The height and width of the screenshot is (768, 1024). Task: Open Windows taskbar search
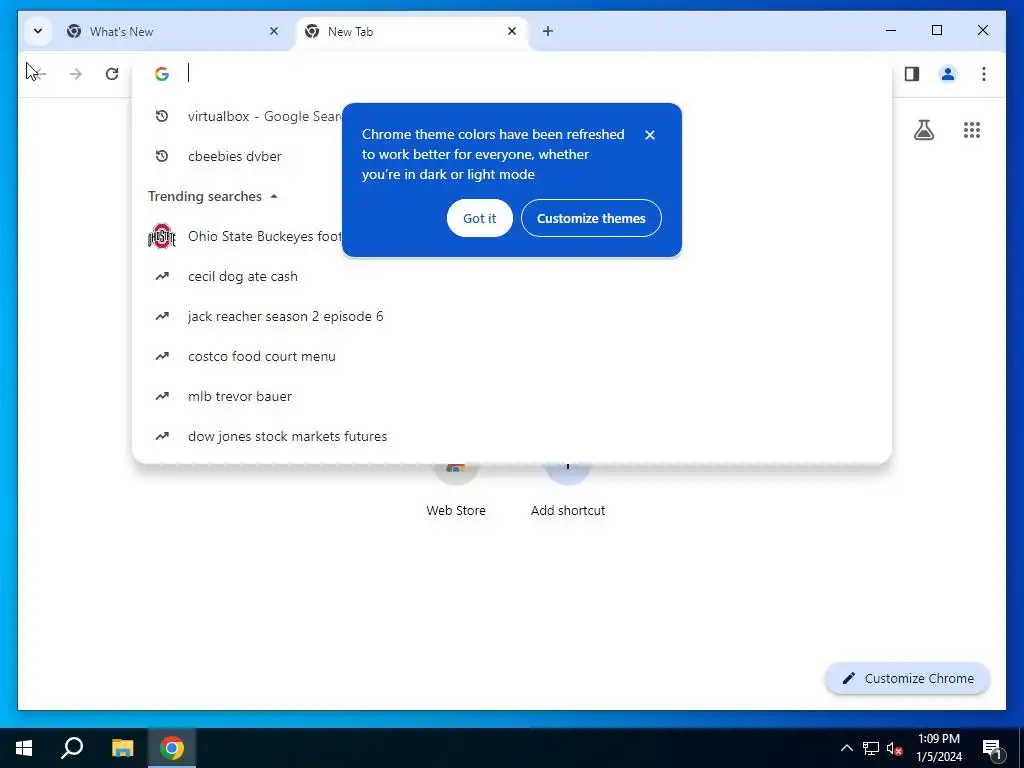coord(72,748)
